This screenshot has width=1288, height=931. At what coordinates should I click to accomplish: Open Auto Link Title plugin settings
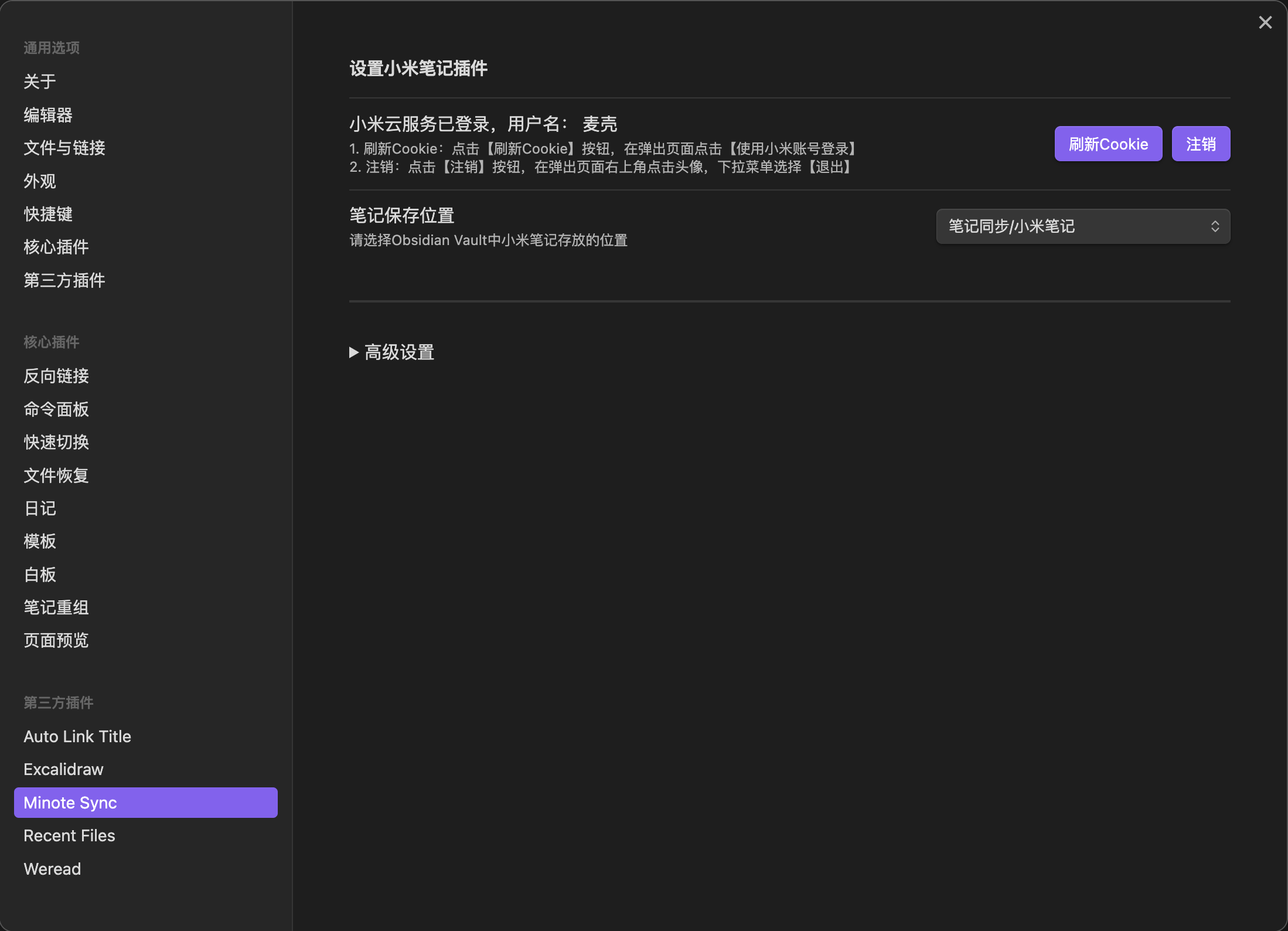pyautogui.click(x=77, y=736)
